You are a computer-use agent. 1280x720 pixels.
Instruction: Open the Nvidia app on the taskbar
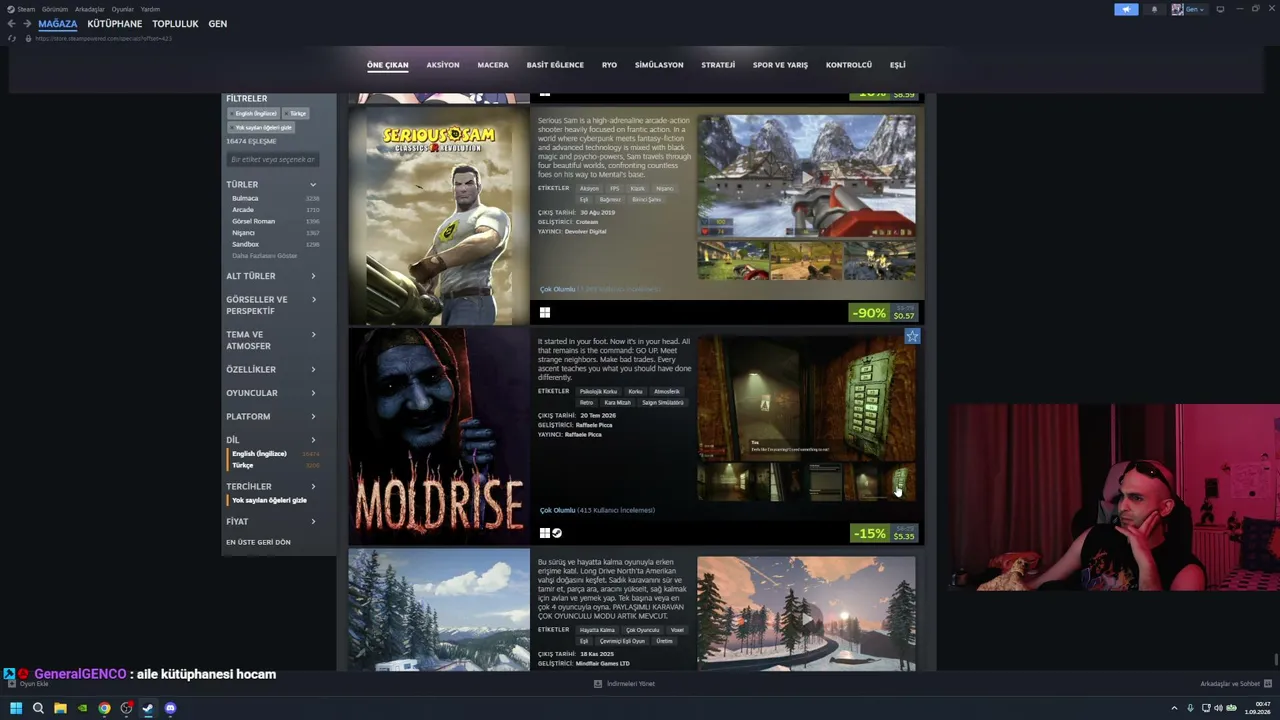point(82,708)
